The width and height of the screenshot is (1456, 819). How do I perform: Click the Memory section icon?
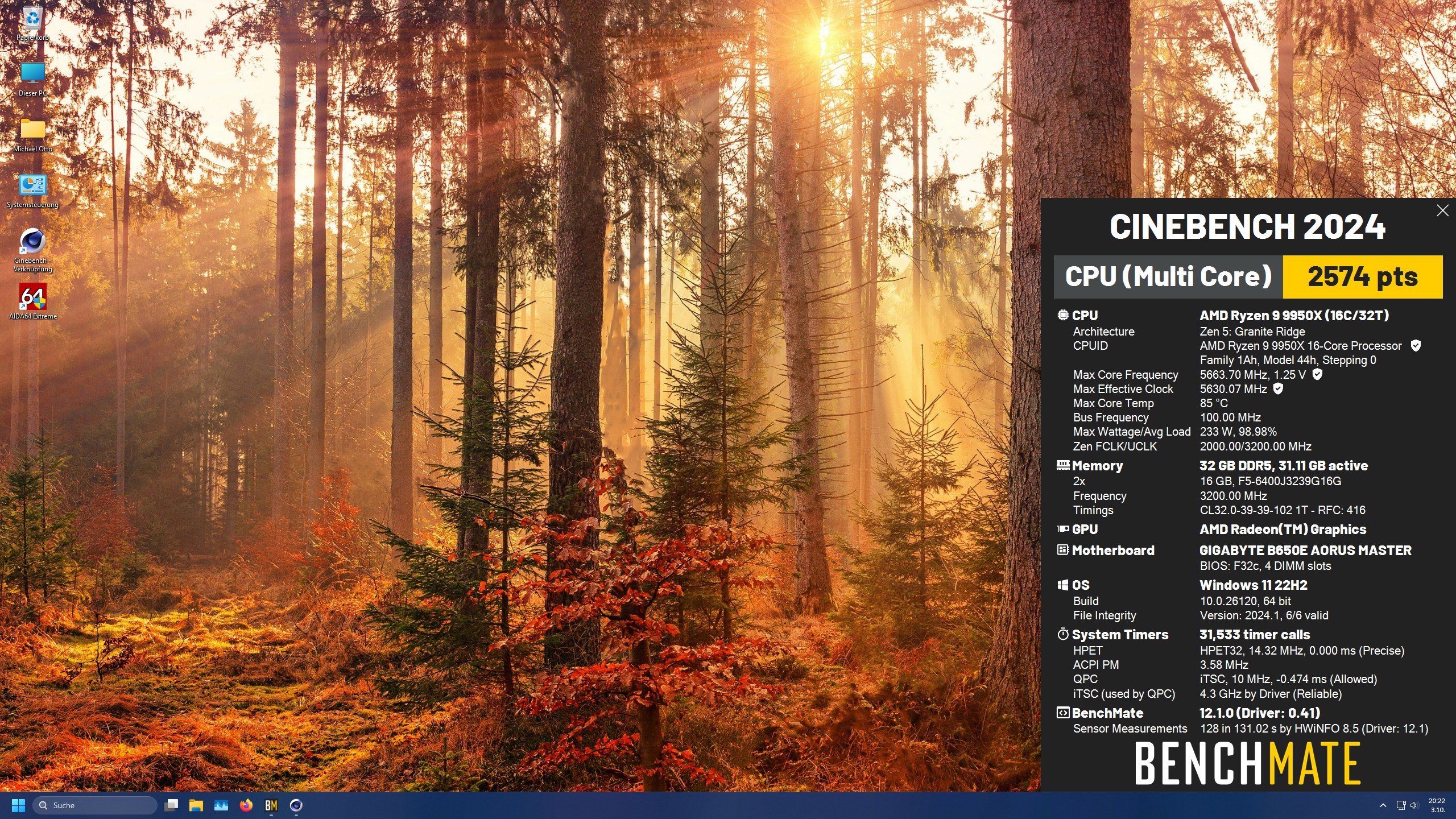1063,465
